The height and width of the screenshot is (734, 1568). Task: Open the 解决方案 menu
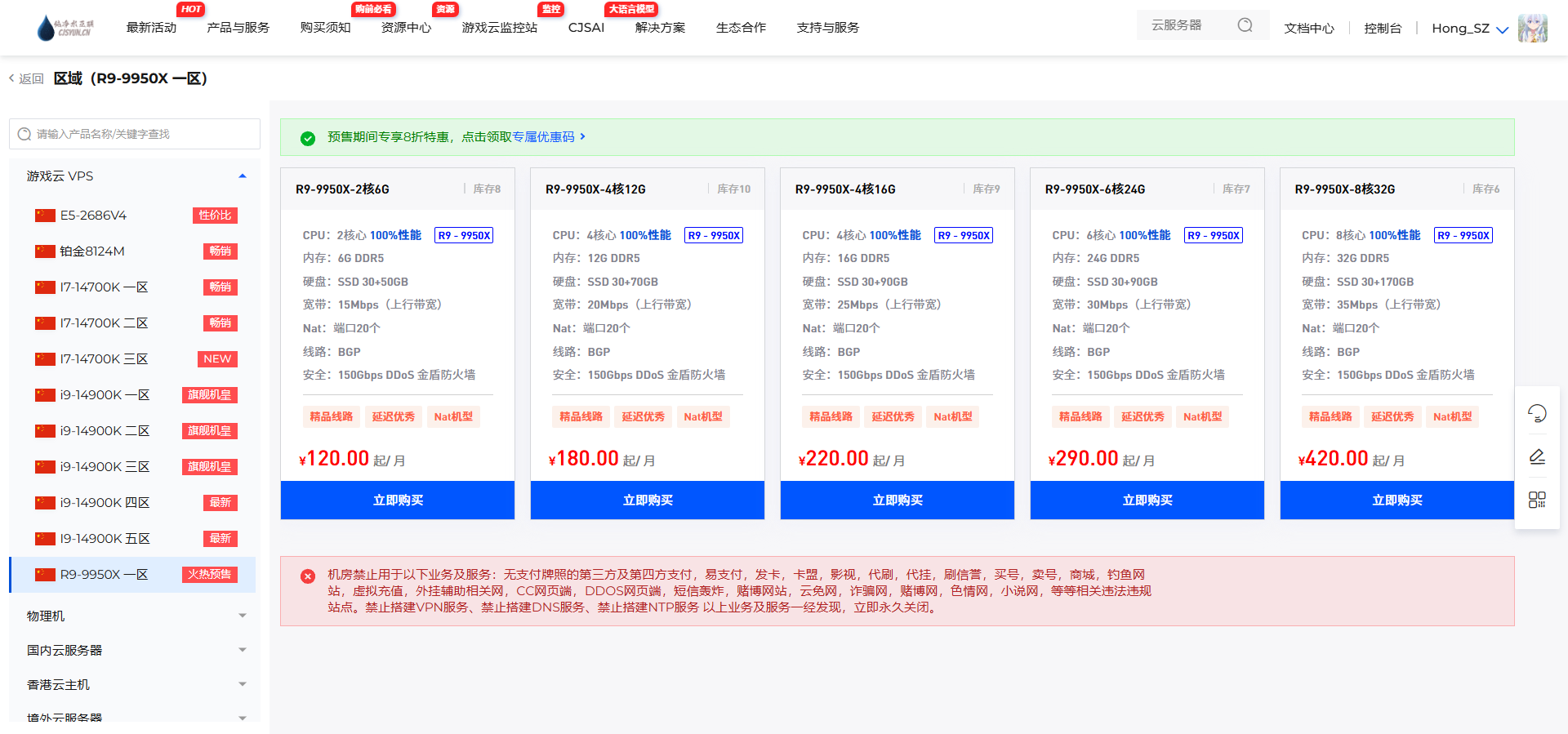tap(660, 28)
